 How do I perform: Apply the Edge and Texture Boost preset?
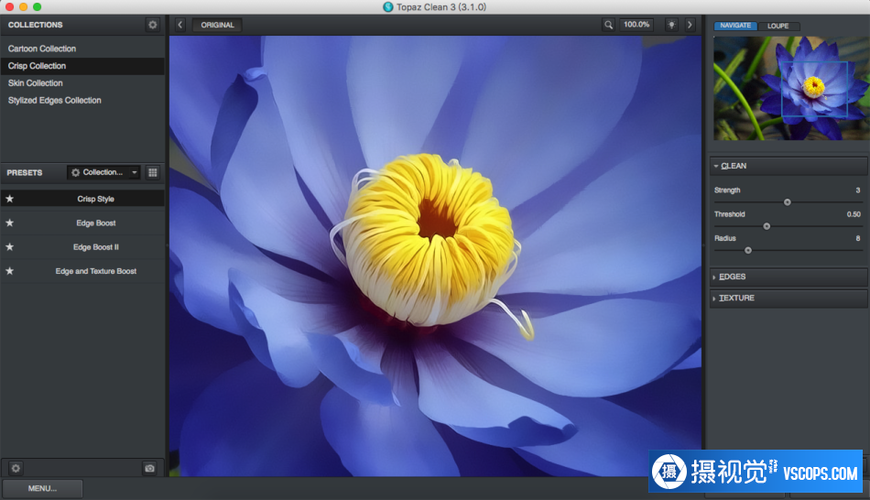(x=96, y=271)
